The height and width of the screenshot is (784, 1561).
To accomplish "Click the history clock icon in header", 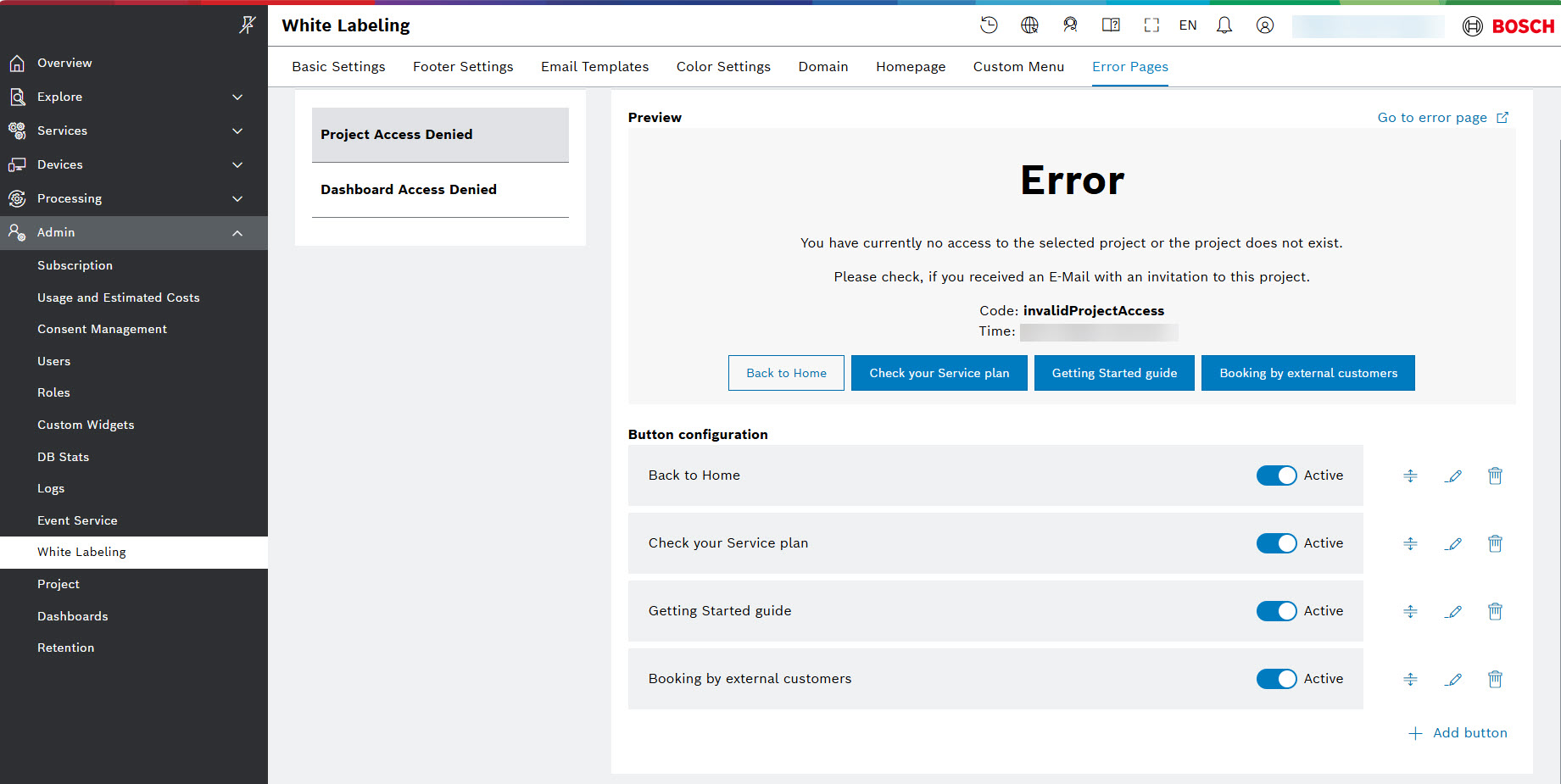I will click(x=989, y=25).
